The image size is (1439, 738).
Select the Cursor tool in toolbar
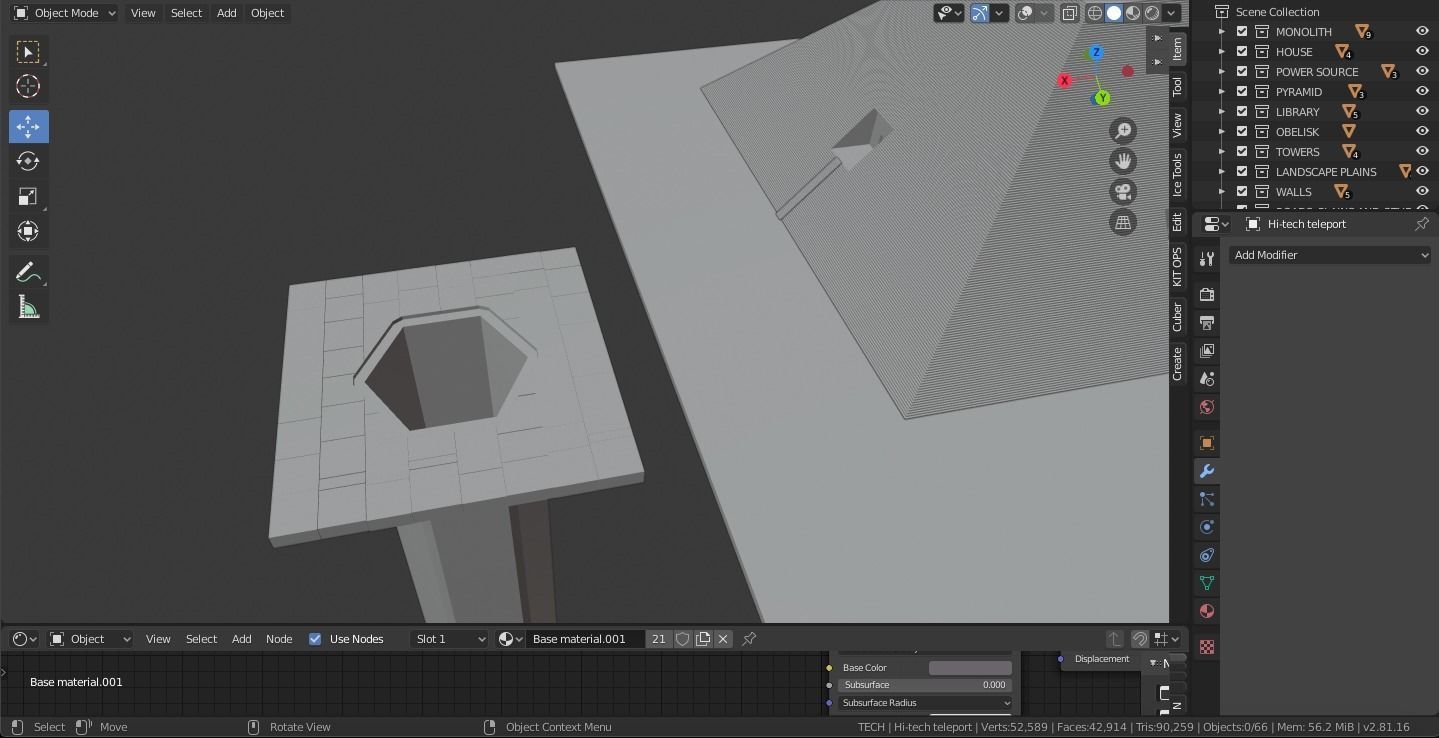click(28, 87)
